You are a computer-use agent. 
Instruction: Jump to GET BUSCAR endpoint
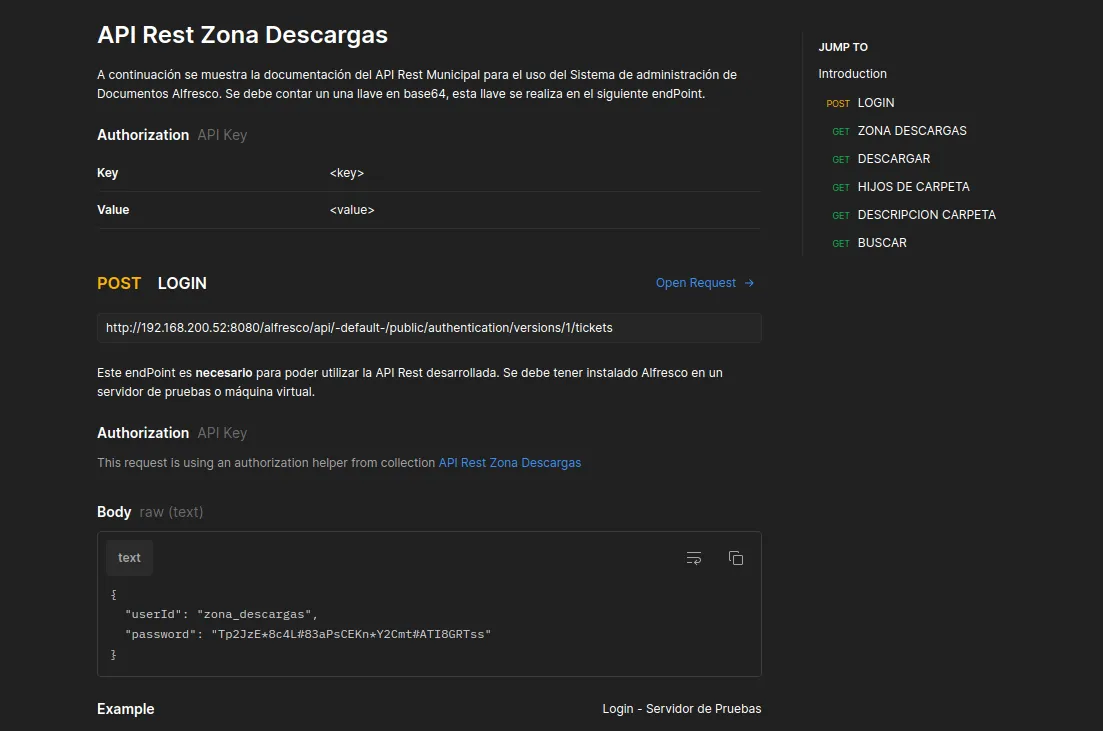coord(869,243)
